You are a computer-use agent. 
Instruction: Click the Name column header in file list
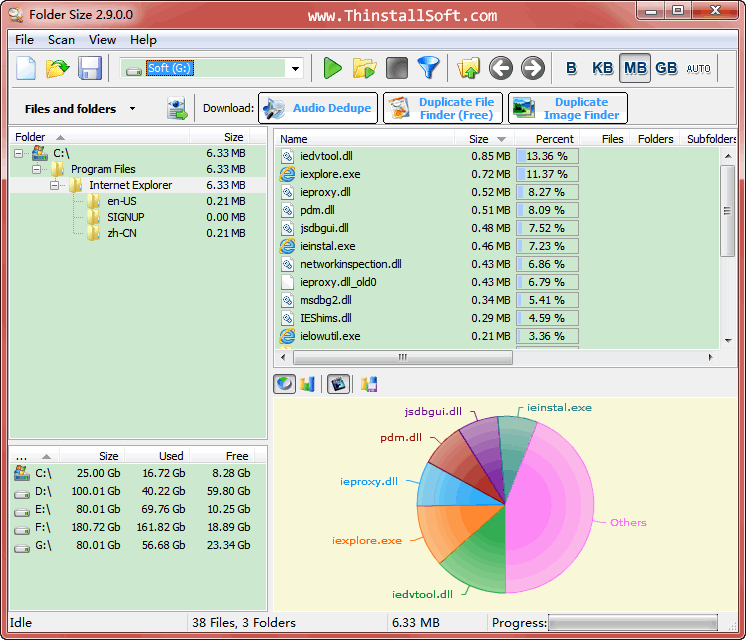(364, 139)
